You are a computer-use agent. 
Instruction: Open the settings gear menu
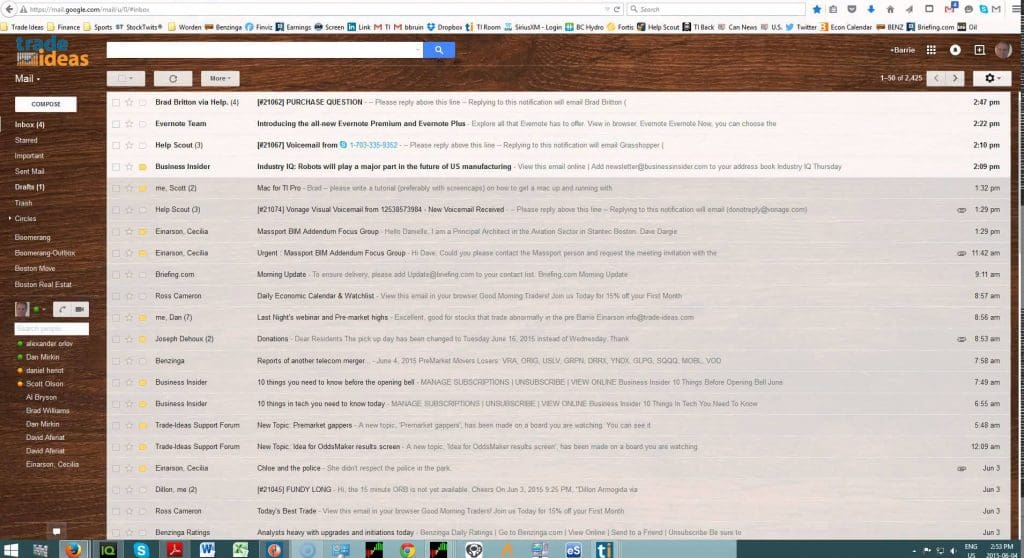click(x=992, y=78)
